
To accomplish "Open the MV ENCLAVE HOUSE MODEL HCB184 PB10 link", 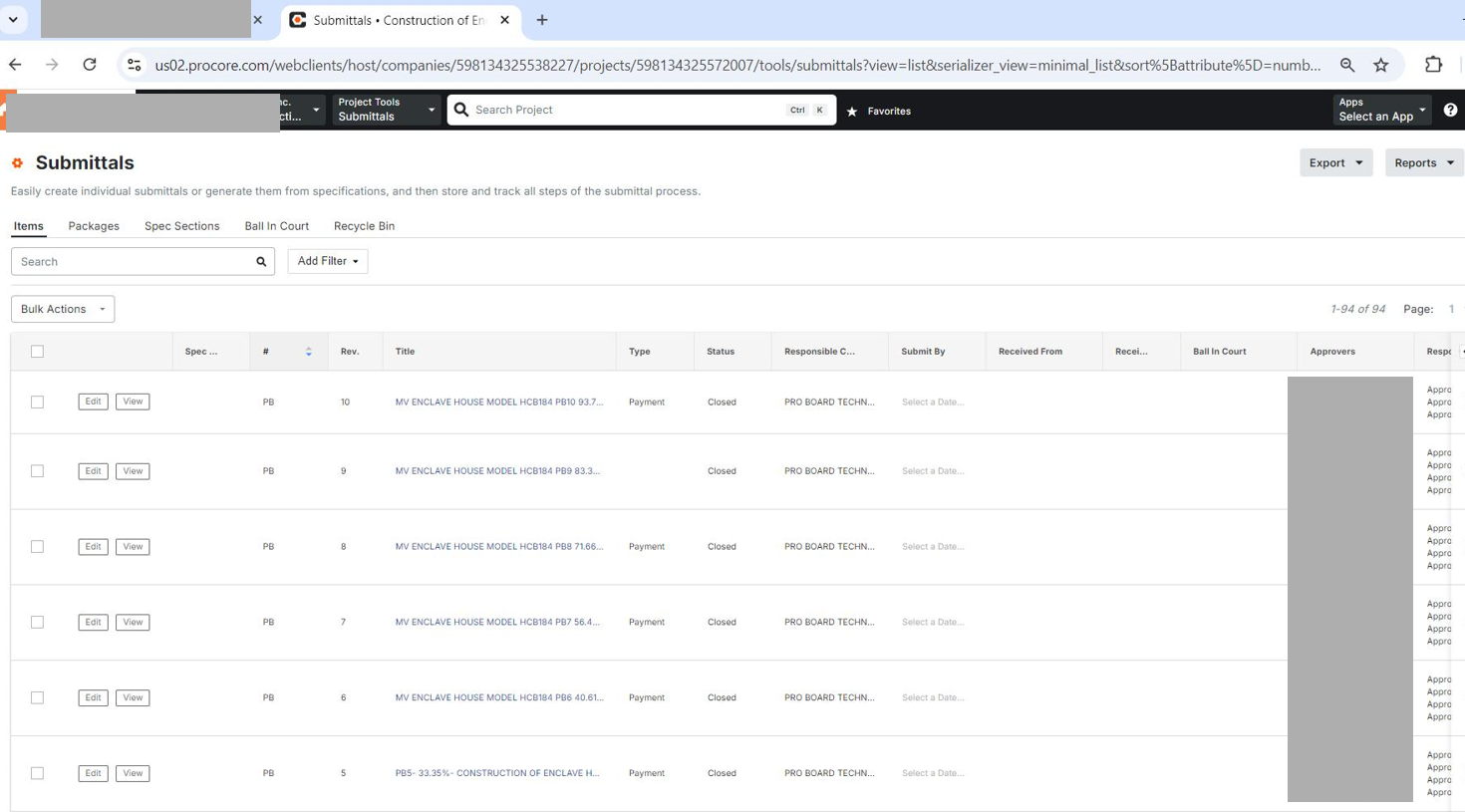I will tap(499, 403).
